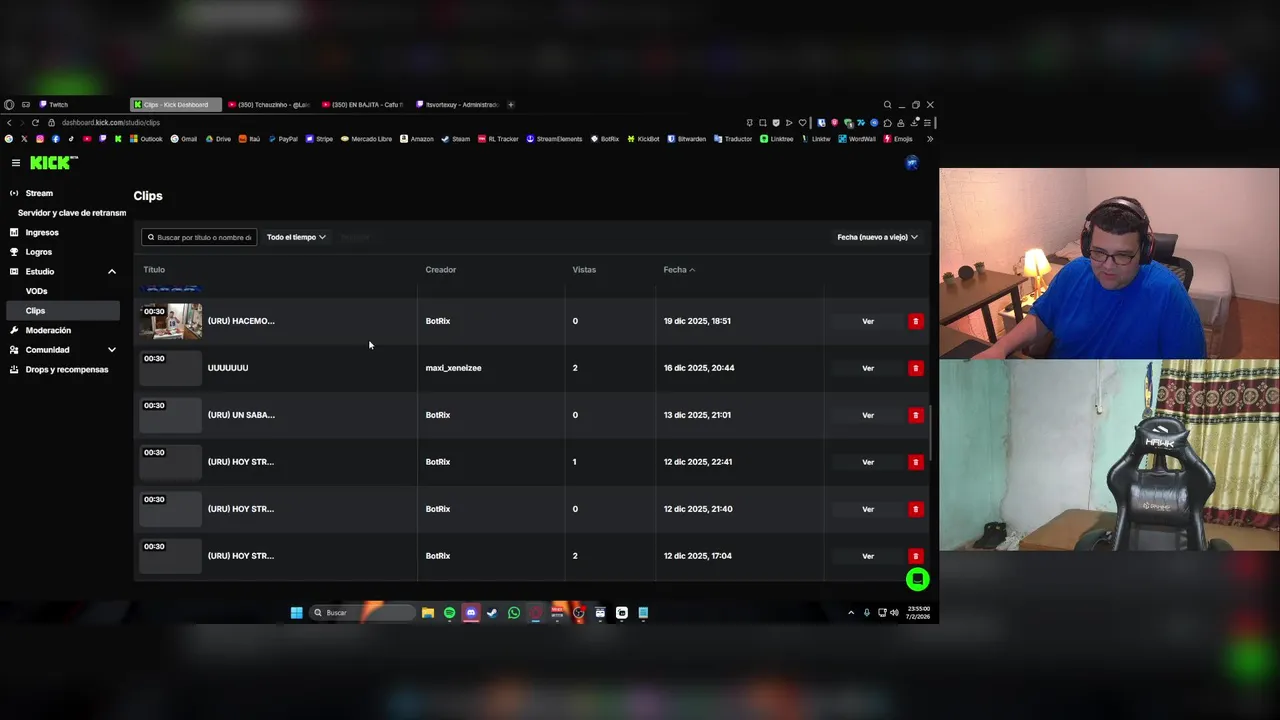Show more bookmarks with the overflow chevron
Screen dimensions: 1280x720
930,139
